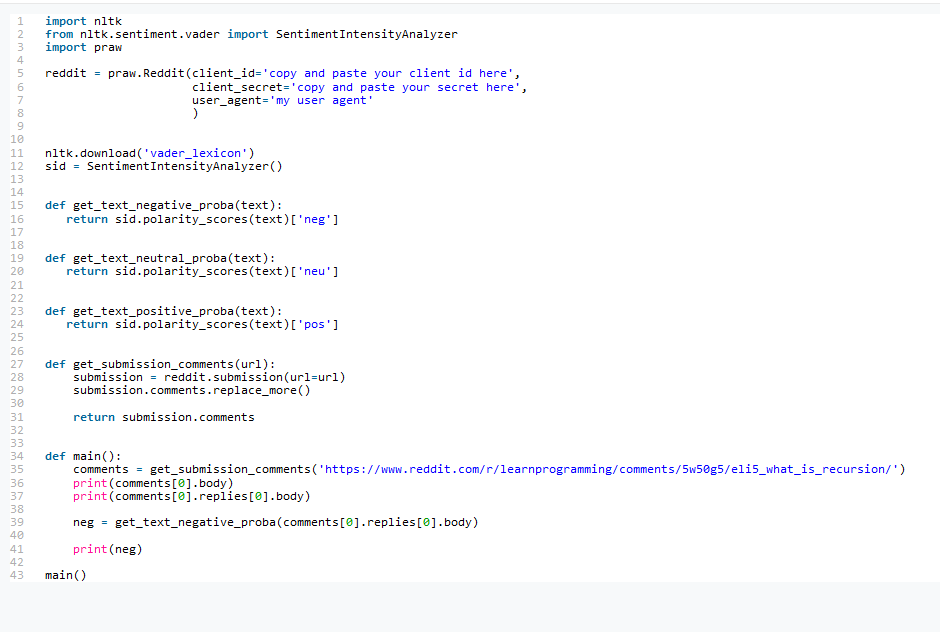The width and height of the screenshot is (940, 632).
Task: Click the 'pos' key string on line 24
Action: coord(315,324)
